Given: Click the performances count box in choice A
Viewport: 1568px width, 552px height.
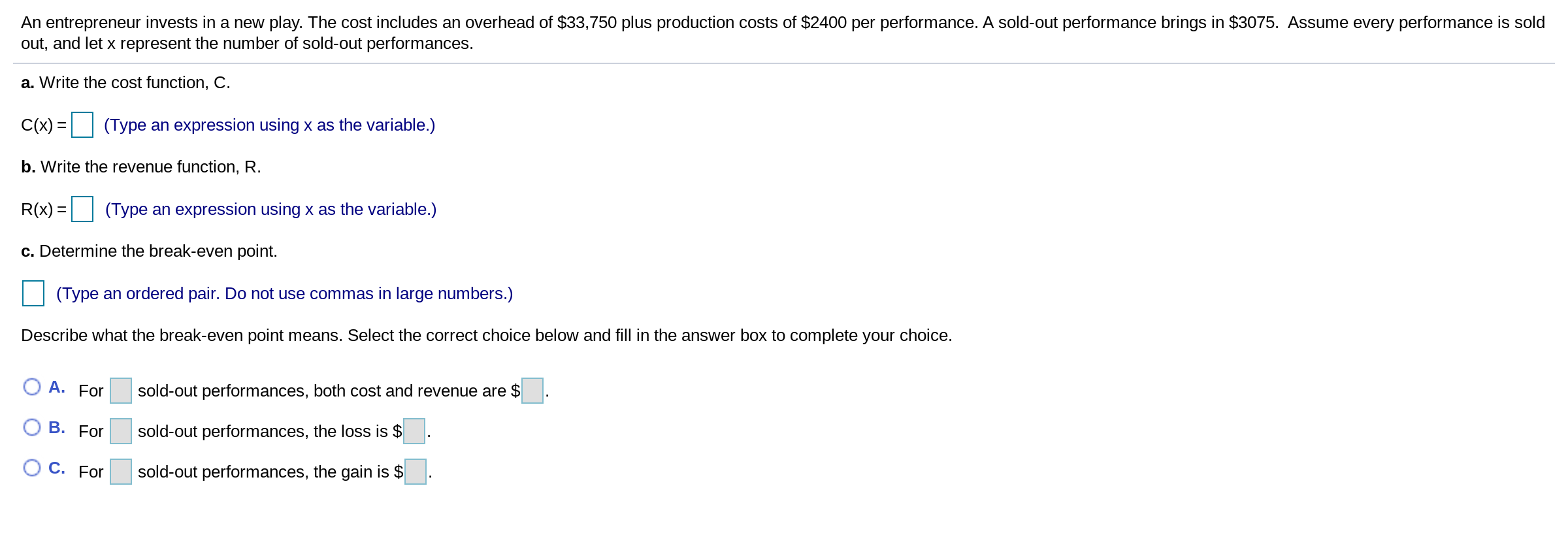Looking at the screenshot, I should click(x=121, y=391).
